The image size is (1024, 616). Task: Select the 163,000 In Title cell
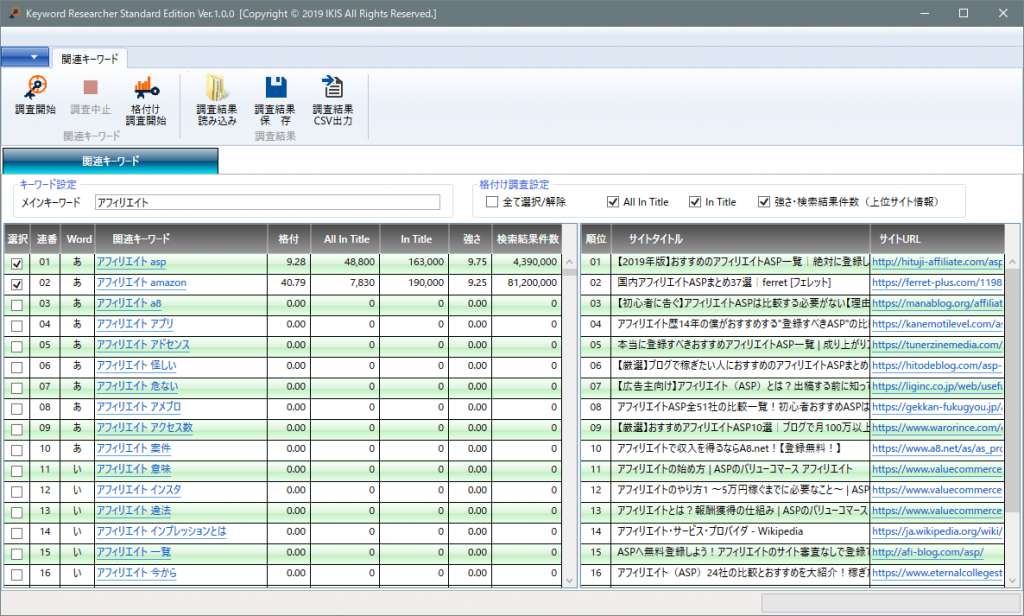[415, 263]
